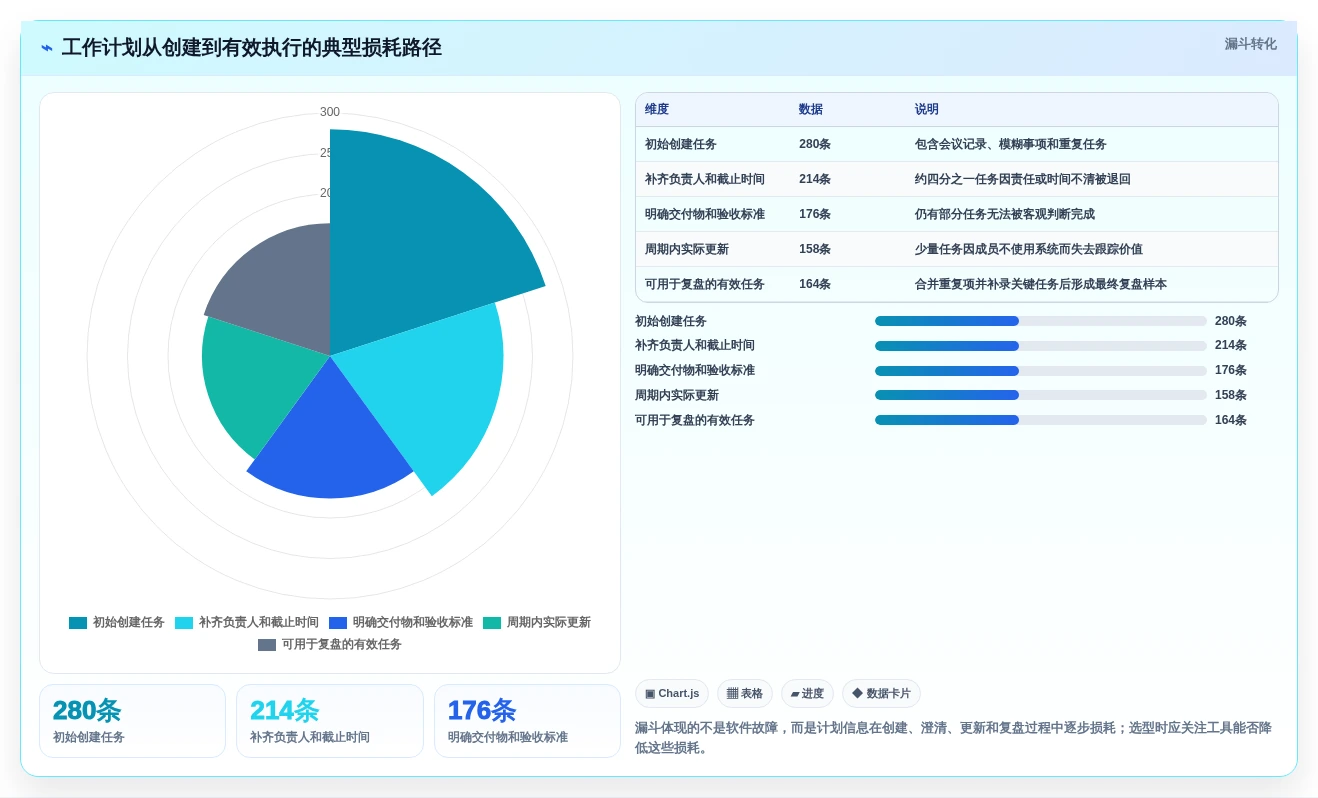Click the 周期内实际更新 progress bar
The width and height of the screenshot is (1318, 798).
(x=1041, y=395)
